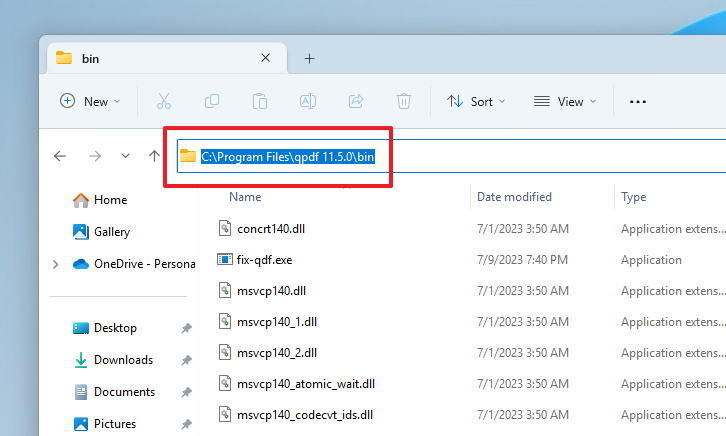Viewport: 726px width, 436px height.
Task: Click the Share icon in toolbar
Action: tap(356, 101)
